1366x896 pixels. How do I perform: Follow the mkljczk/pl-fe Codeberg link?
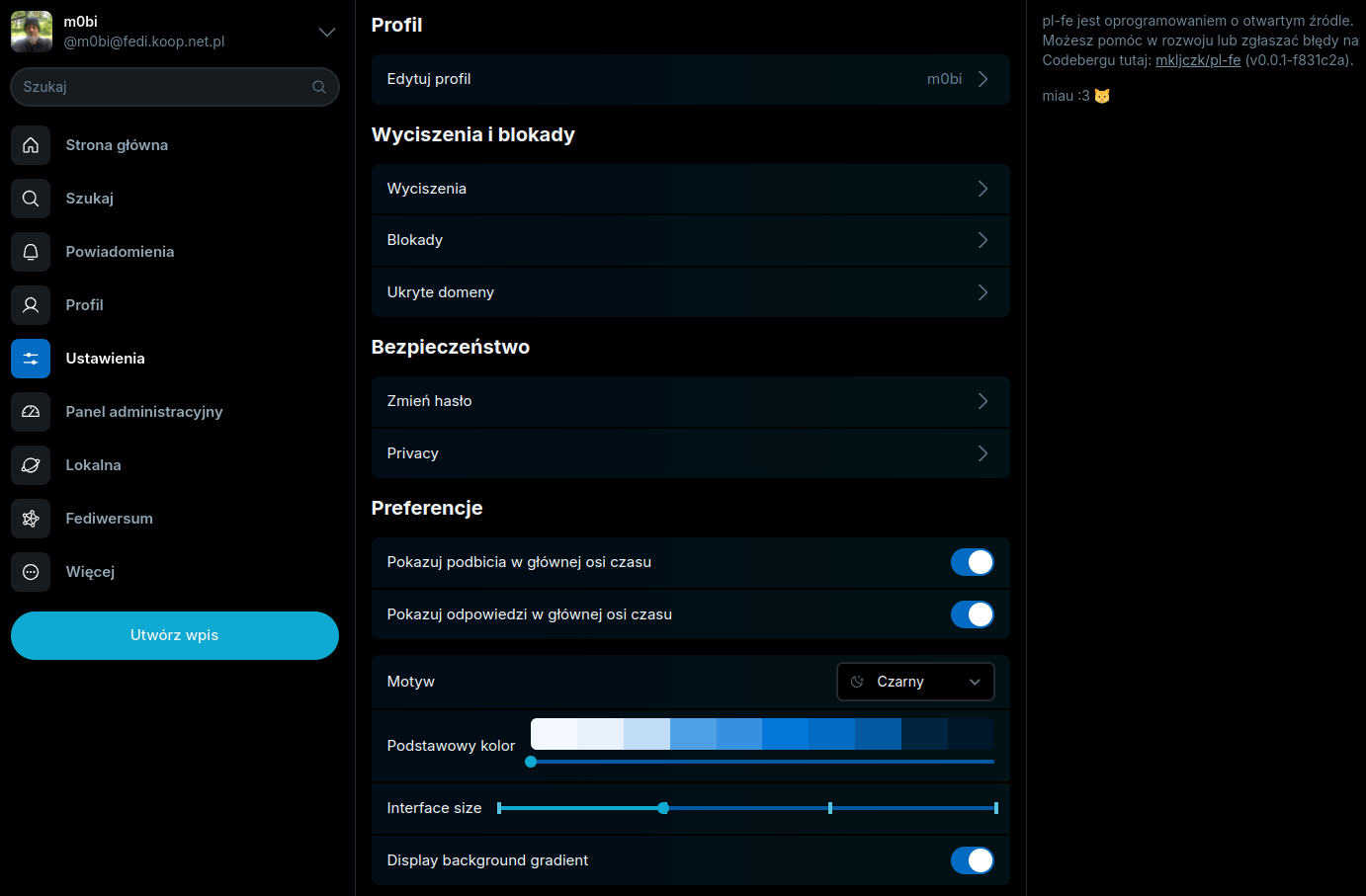click(1197, 60)
